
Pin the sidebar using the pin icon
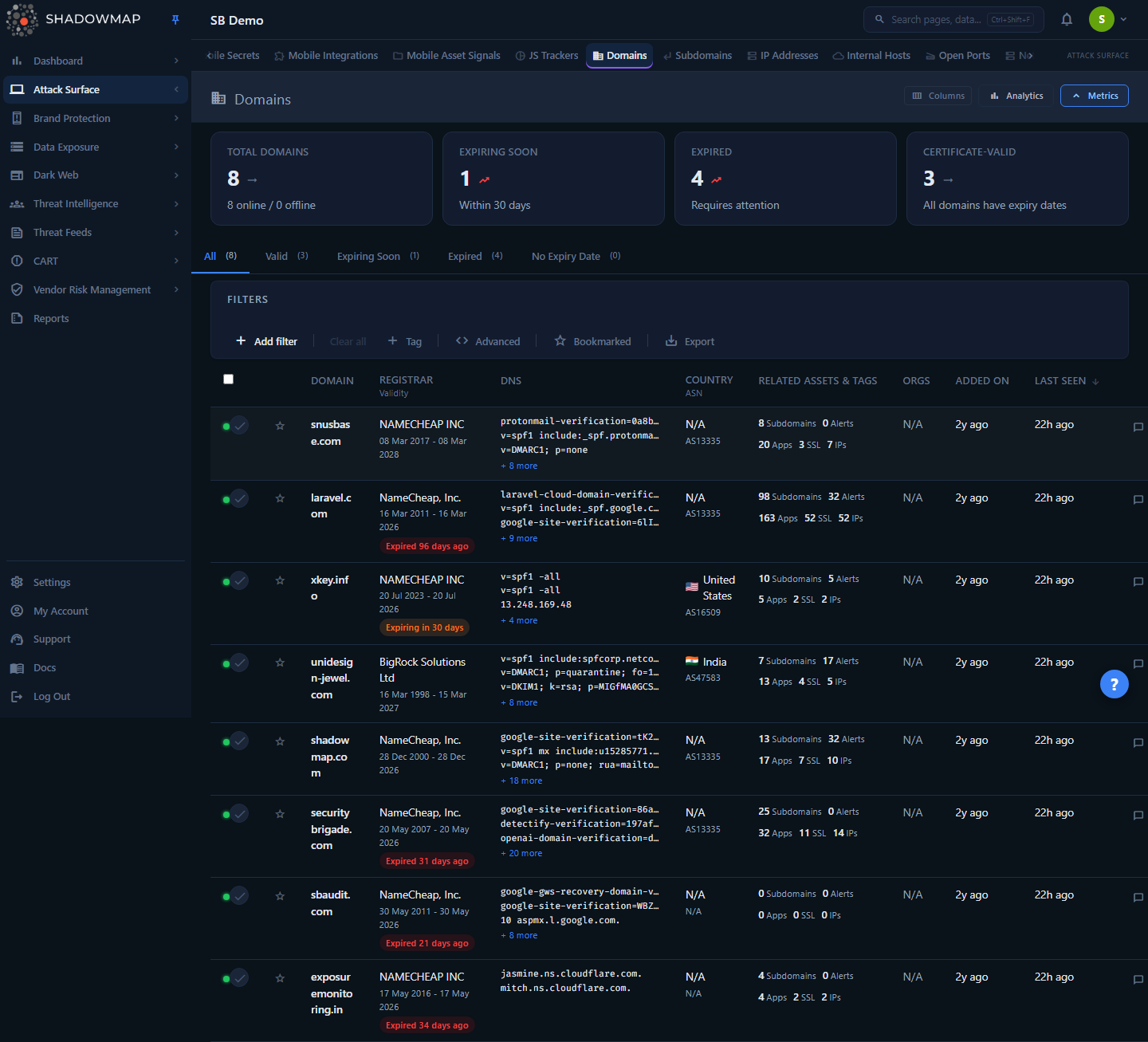175,19
